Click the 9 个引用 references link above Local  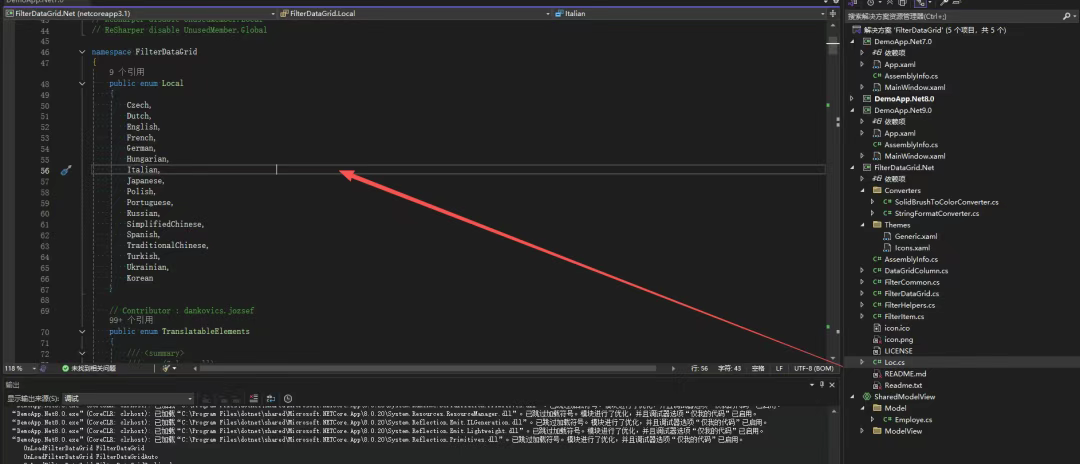coord(127,72)
